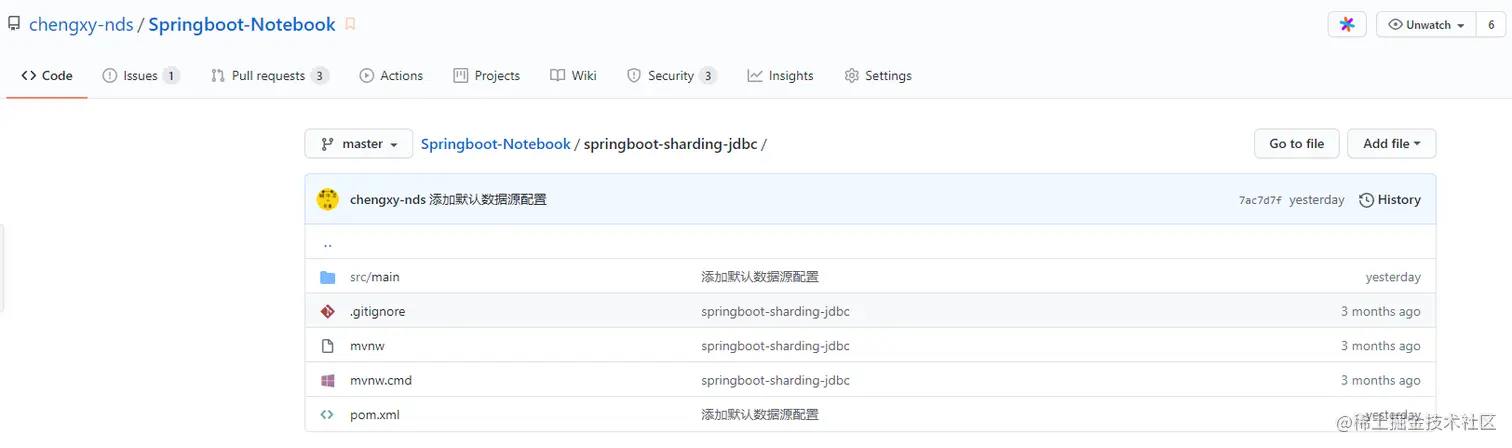1512x448 pixels.
Task: Open repository Settings tab
Action: point(878,76)
